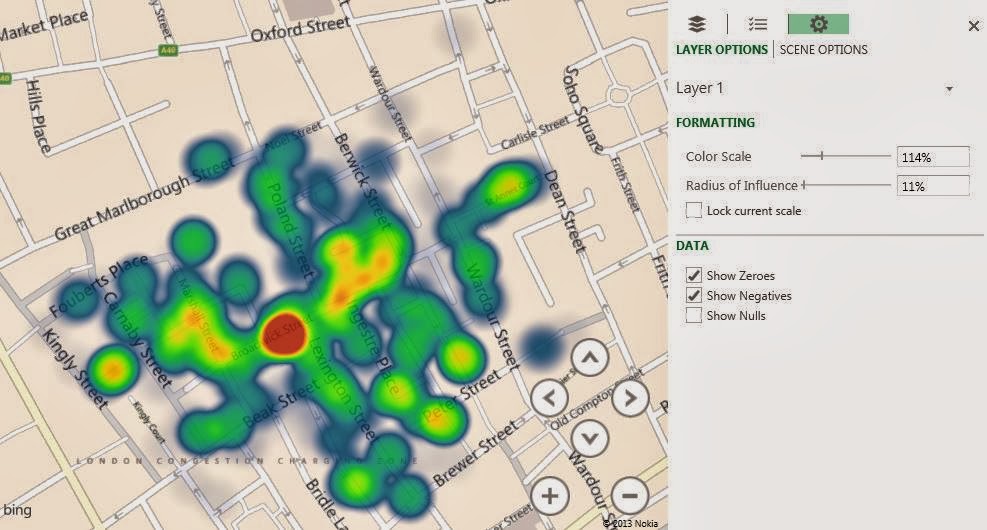
Task: Tilt map up with up arrow
Action: tap(590, 358)
